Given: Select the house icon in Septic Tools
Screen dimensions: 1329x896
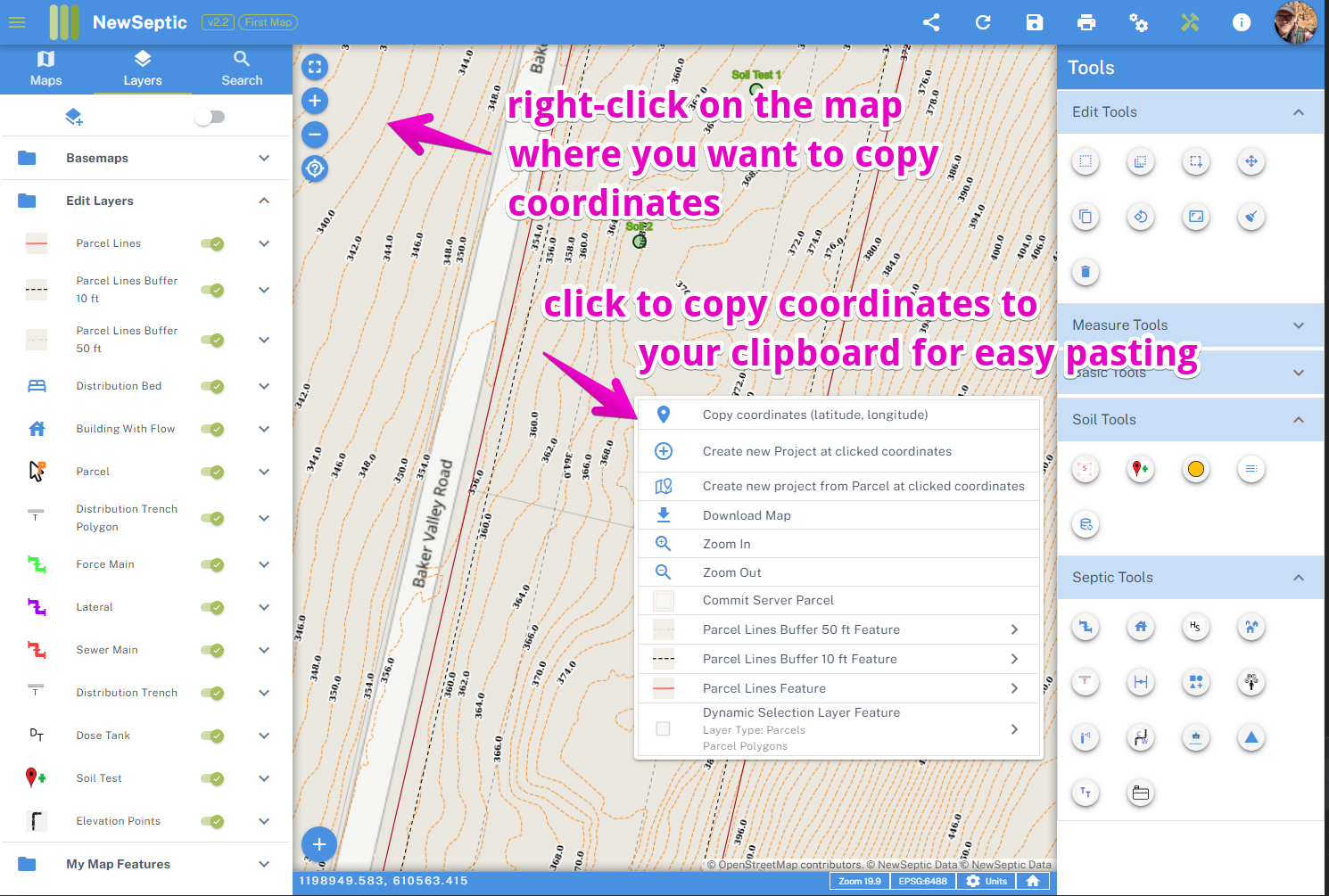Looking at the screenshot, I should 1141,627.
